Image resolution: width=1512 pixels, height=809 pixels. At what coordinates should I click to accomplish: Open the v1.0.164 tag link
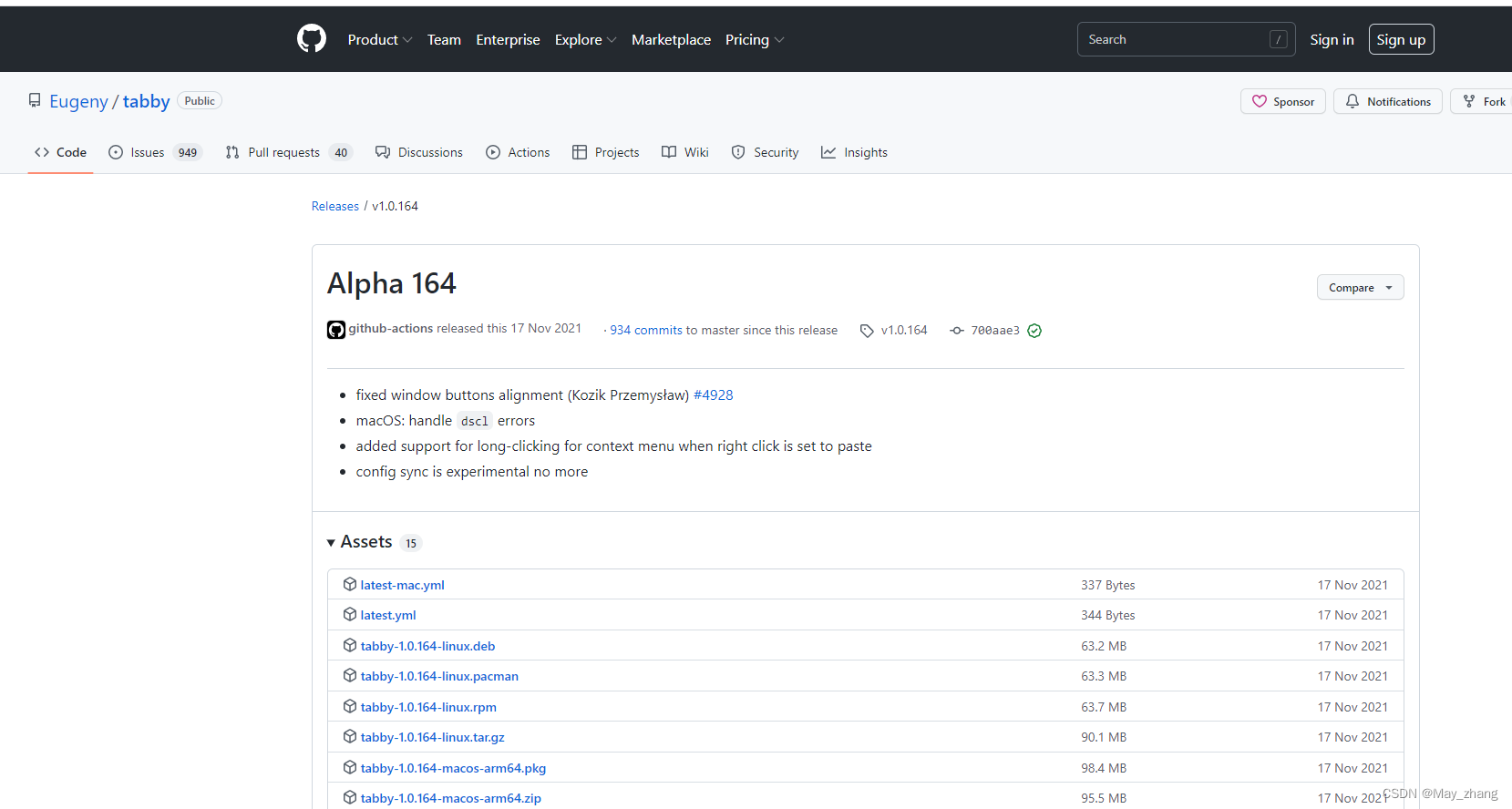click(904, 330)
